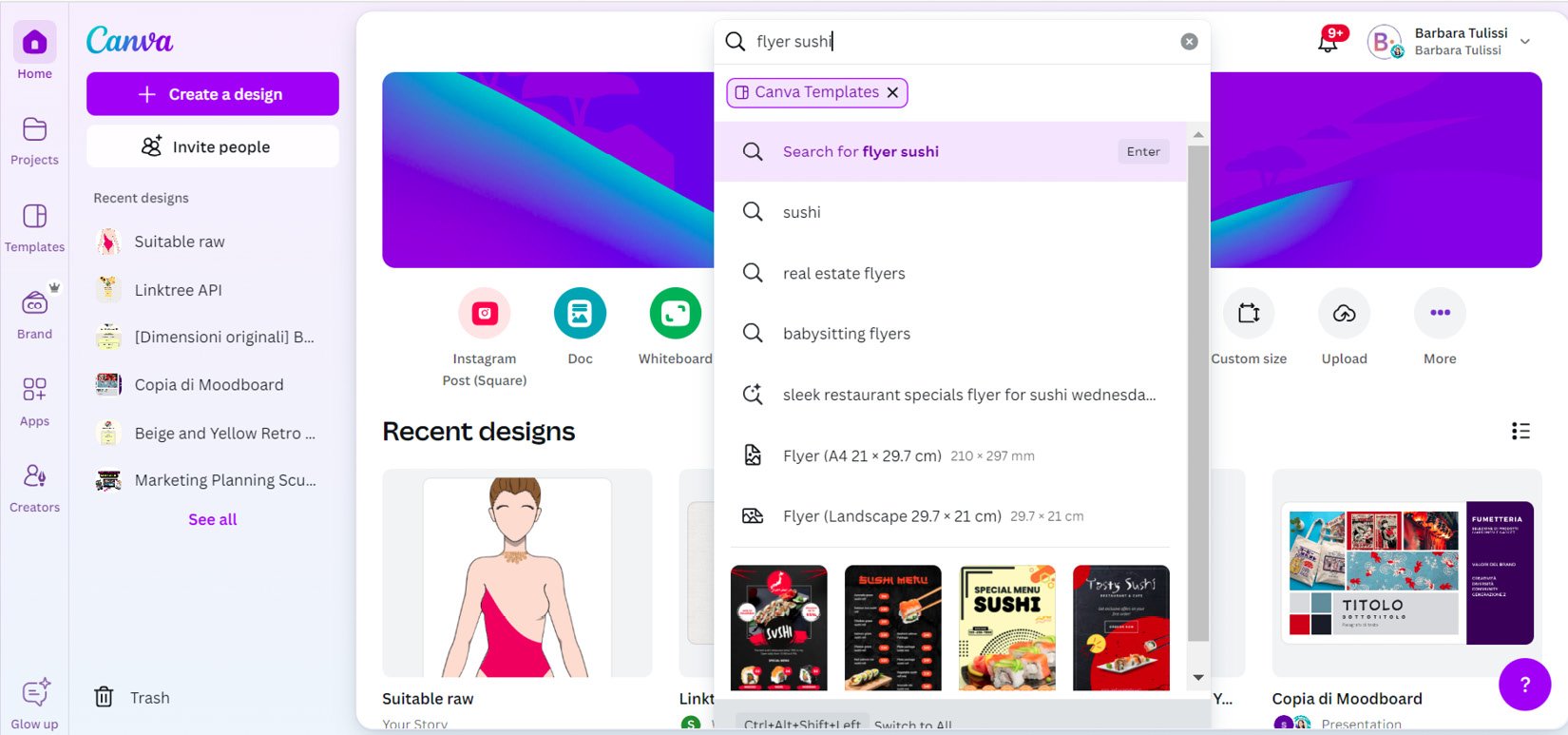This screenshot has width=1568, height=735.
Task: Click the 'Switch to All' shortcut hint
Action: pyautogui.click(x=912, y=725)
